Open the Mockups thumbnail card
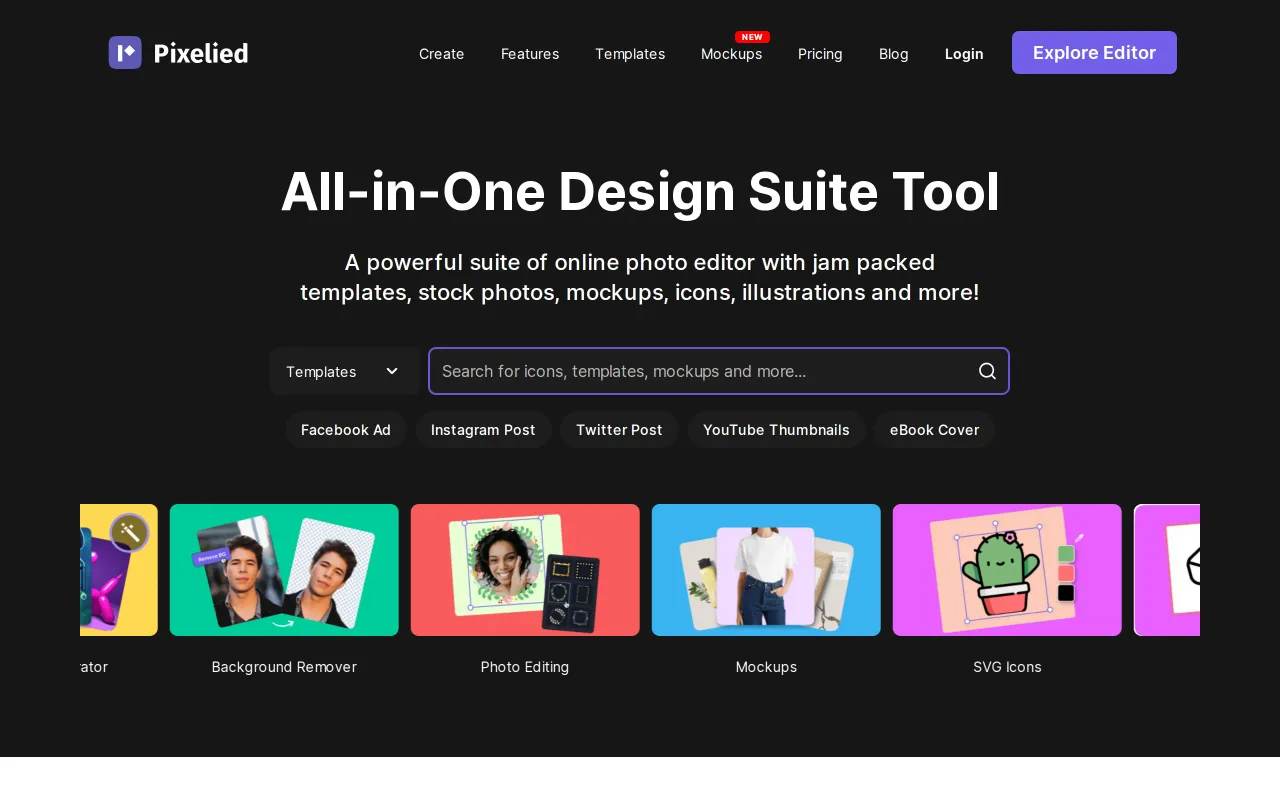Image resolution: width=1280 pixels, height=800 pixels. click(x=766, y=570)
